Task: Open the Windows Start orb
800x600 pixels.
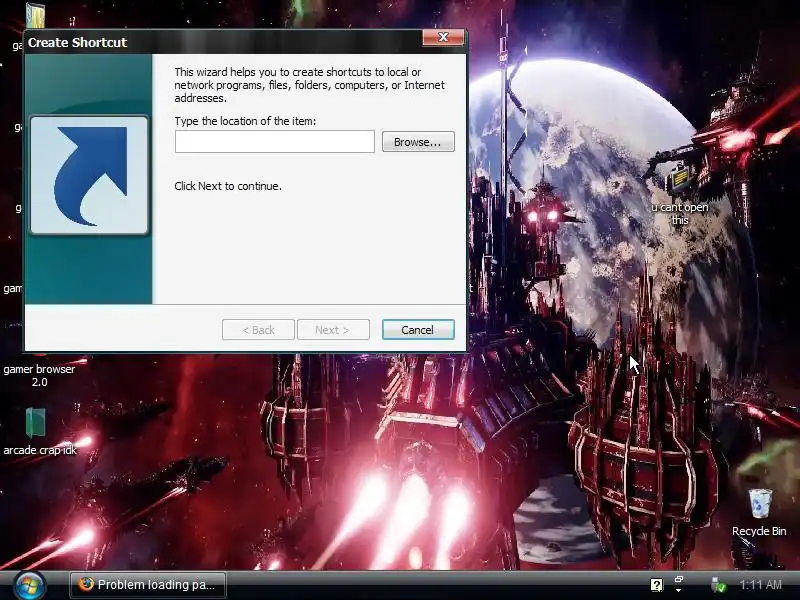Action: tap(29, 585)
